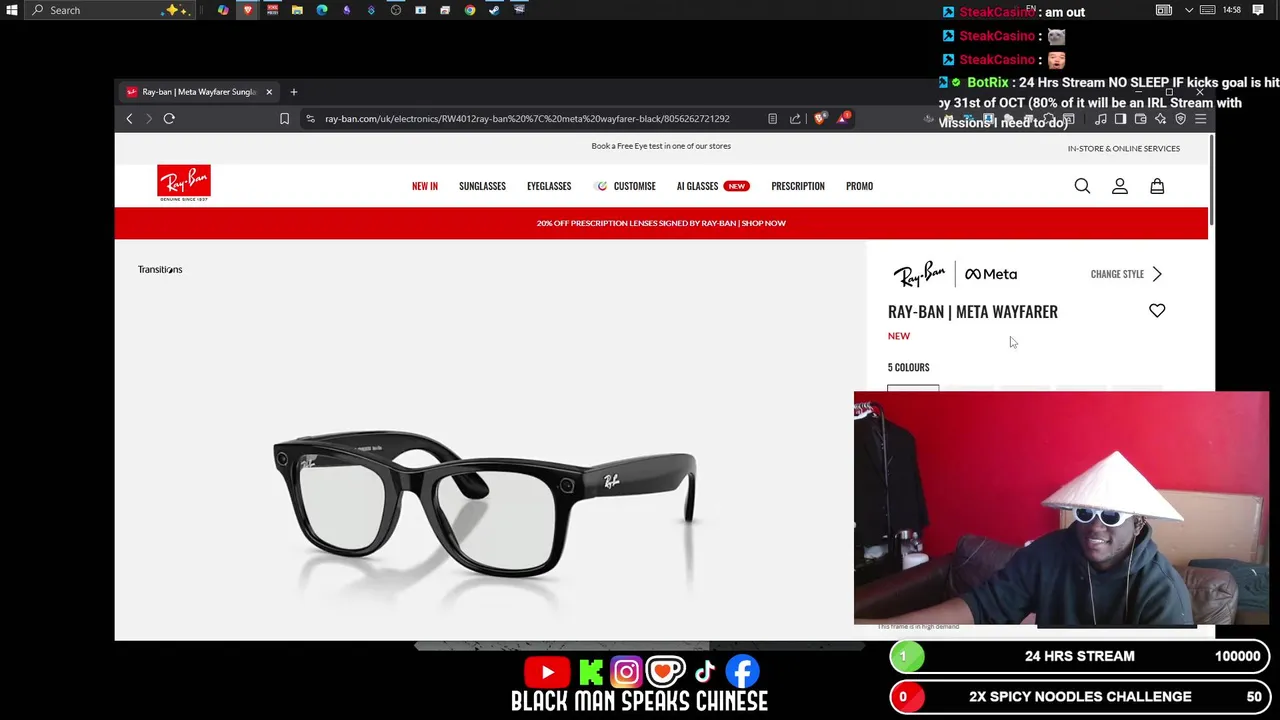The height and width of the screenshot is (720, 1280).
Task: Go to Ray-Ban home via logo
Action: point(184,183)
